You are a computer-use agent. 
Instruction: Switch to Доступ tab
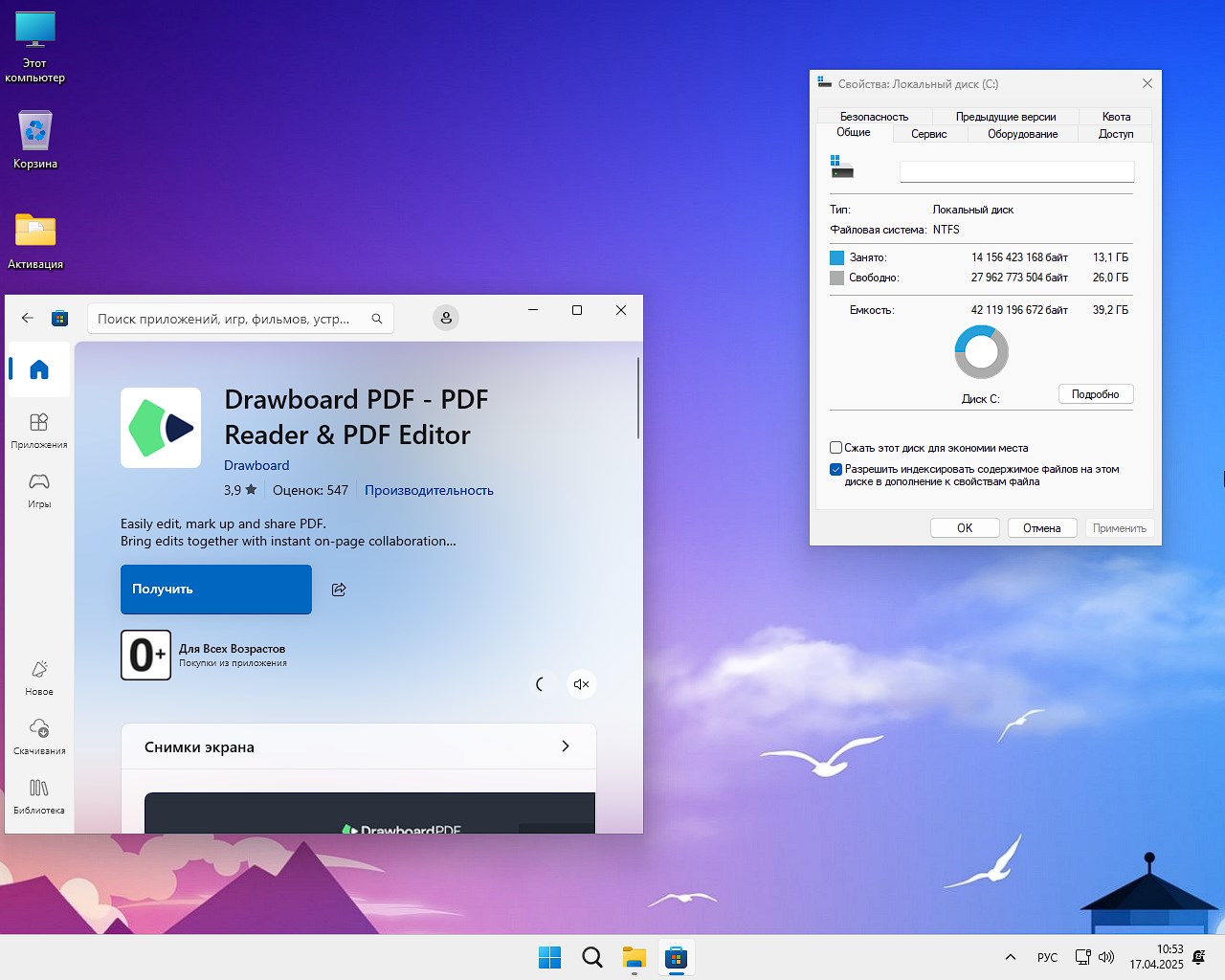point(1116,134)
